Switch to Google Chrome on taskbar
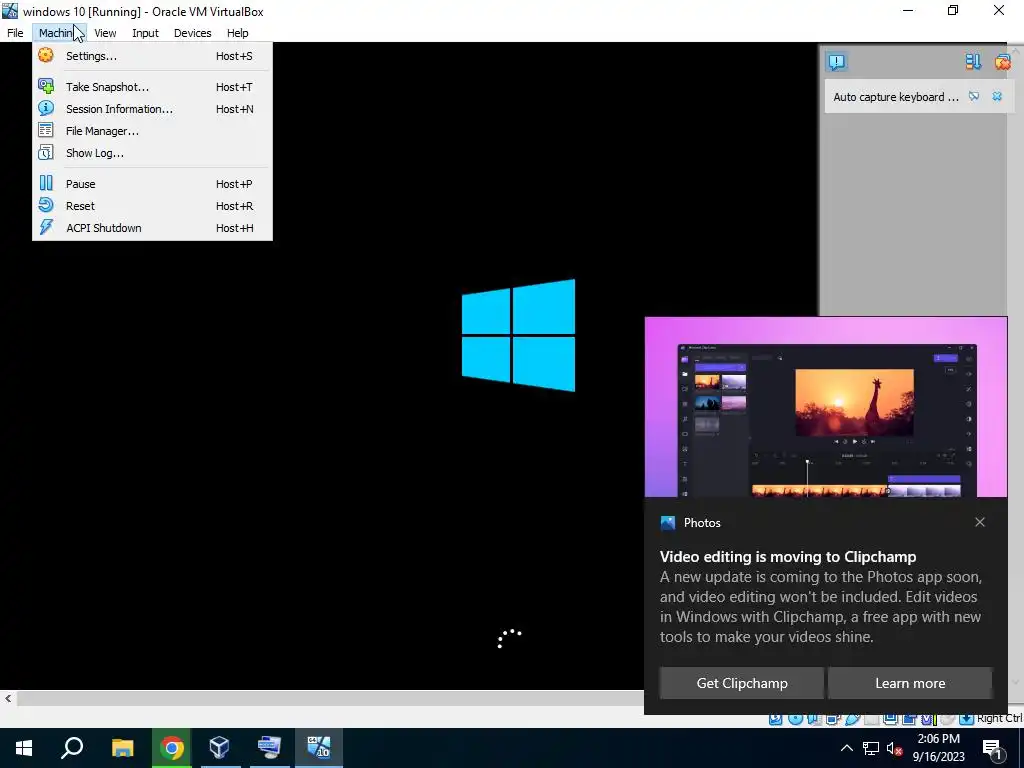 coord(171,748)
